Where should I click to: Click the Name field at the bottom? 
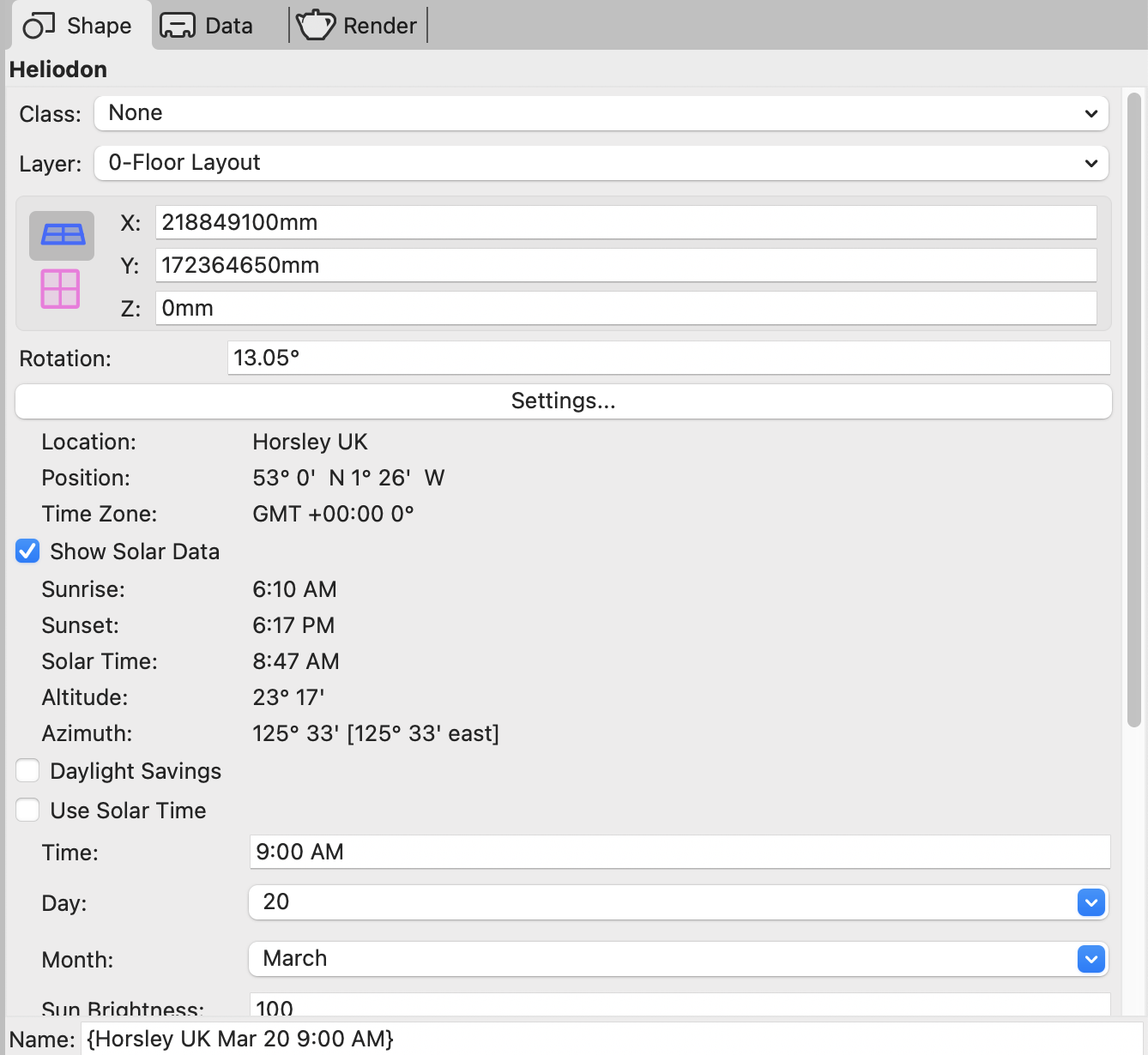tap(611, 1039)
